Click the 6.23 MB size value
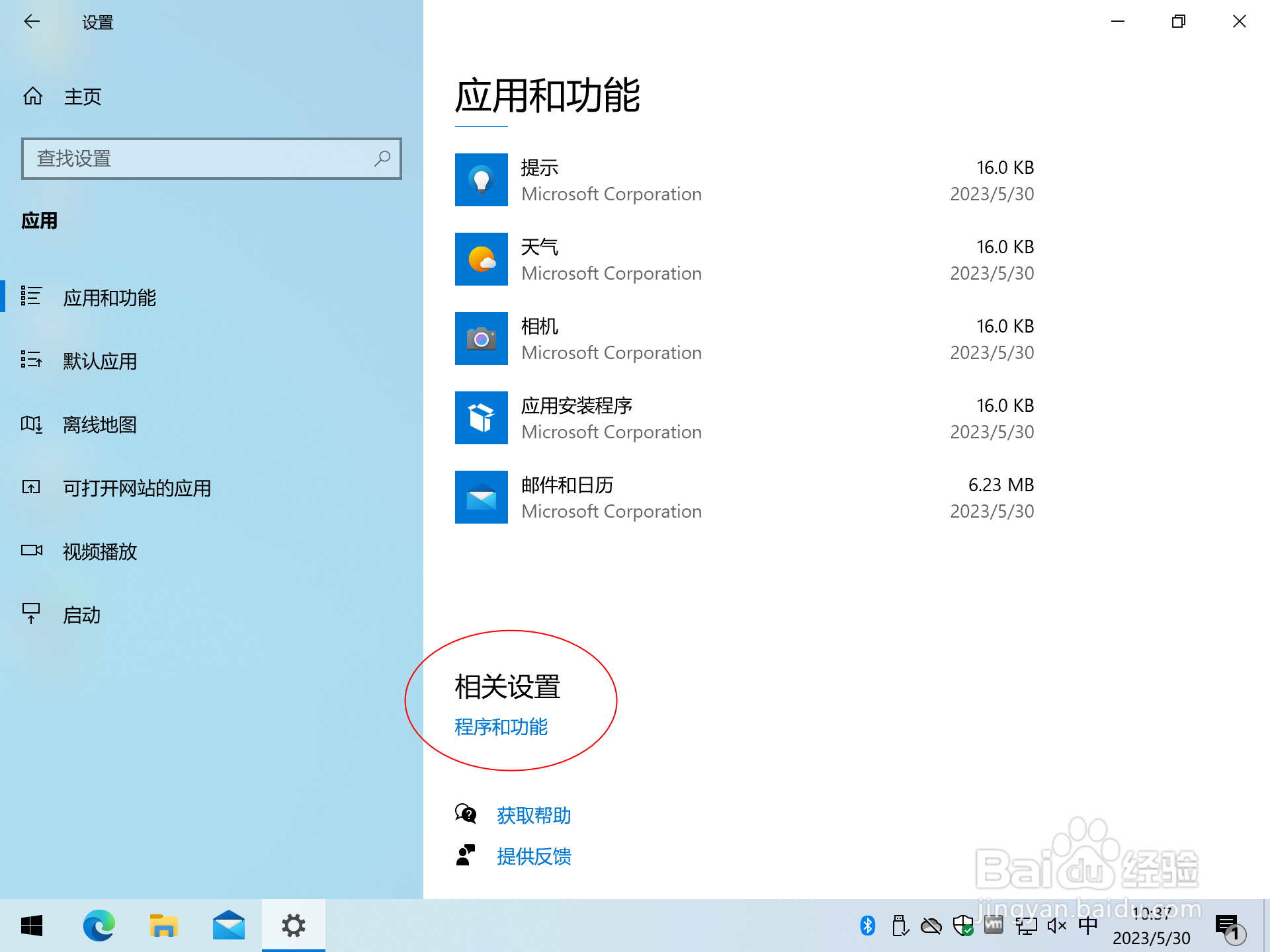The height and width of the screenshot is (952, 1270). pyautogui.click(x=1001, y=485)
